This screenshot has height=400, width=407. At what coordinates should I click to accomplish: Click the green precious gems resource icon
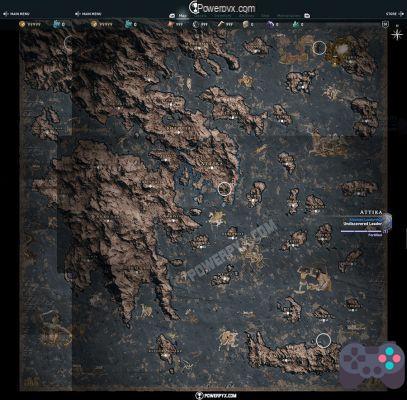(295, 24)
